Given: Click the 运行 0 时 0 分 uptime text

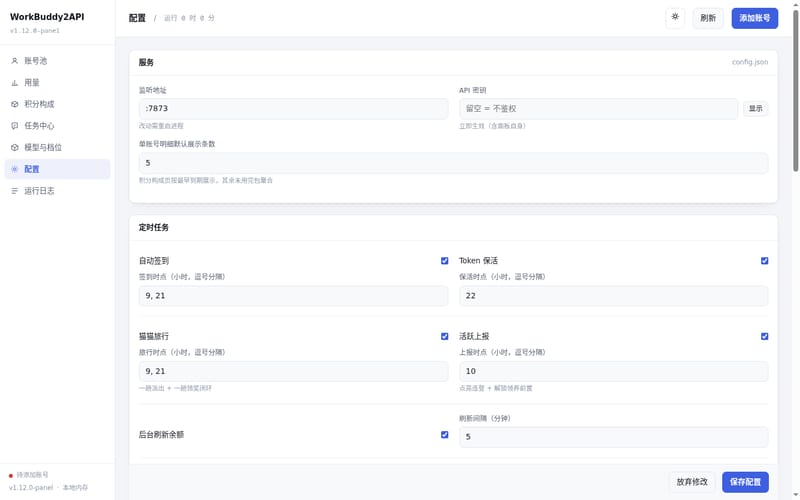Looking at the screenshot, I should click(189, 18).
